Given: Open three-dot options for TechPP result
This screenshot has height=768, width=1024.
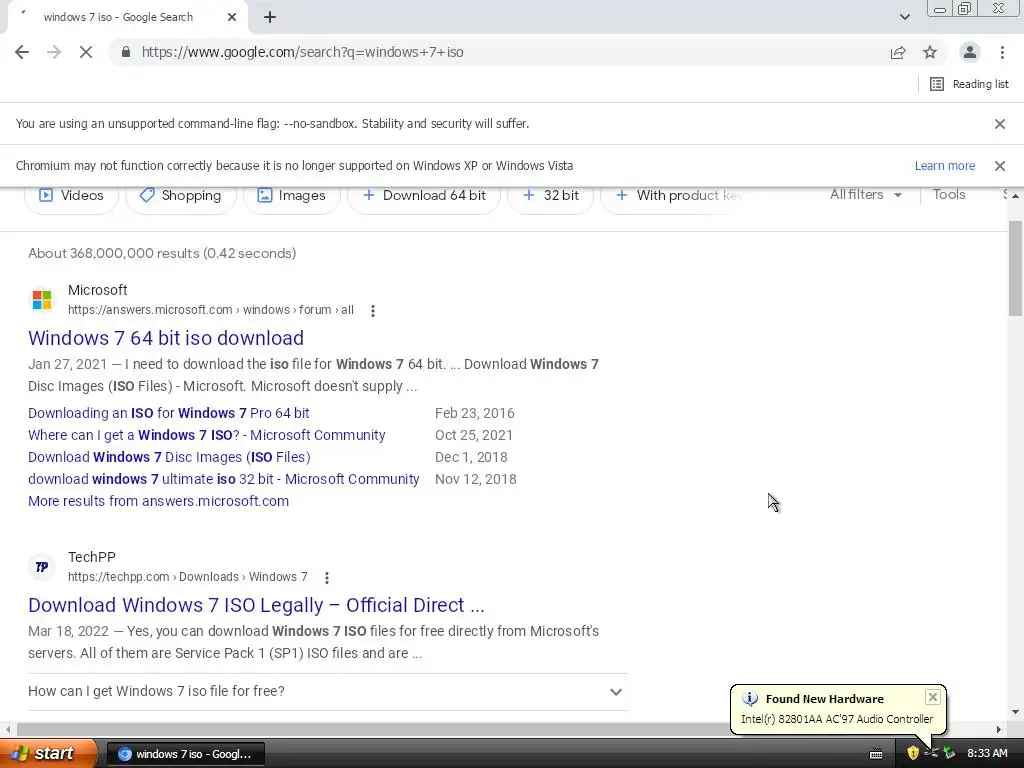Looking at the screenshot, I should (327, 578).
